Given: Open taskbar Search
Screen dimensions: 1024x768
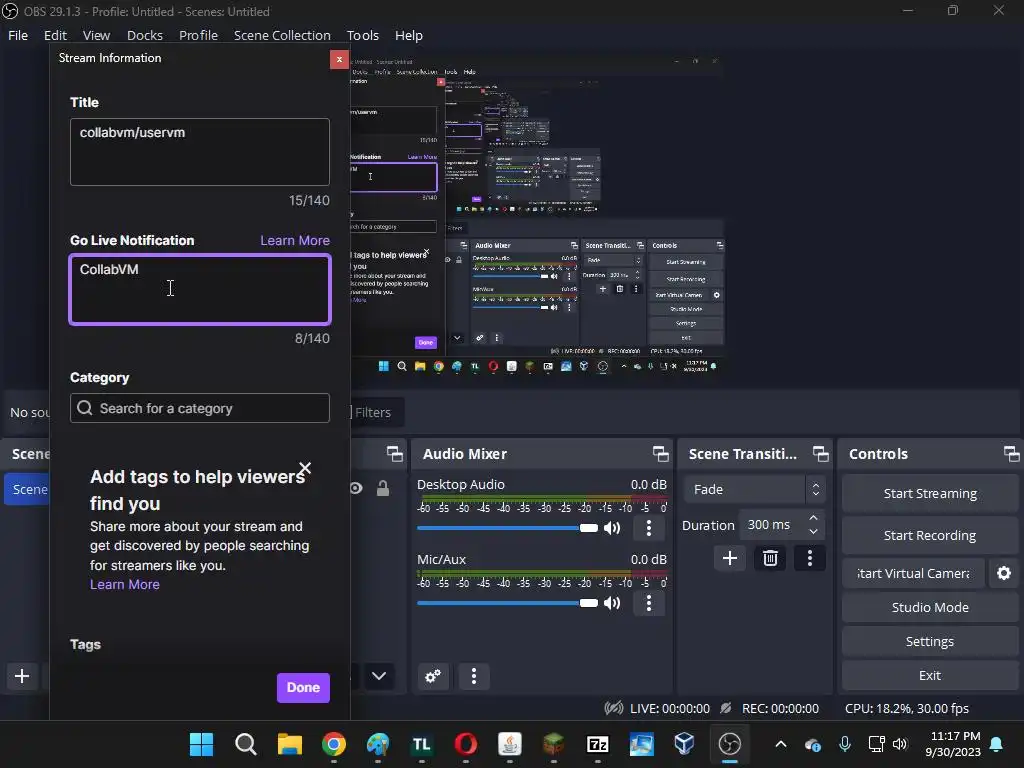Looking at the screenshot, I should click(x=246, y=744).
